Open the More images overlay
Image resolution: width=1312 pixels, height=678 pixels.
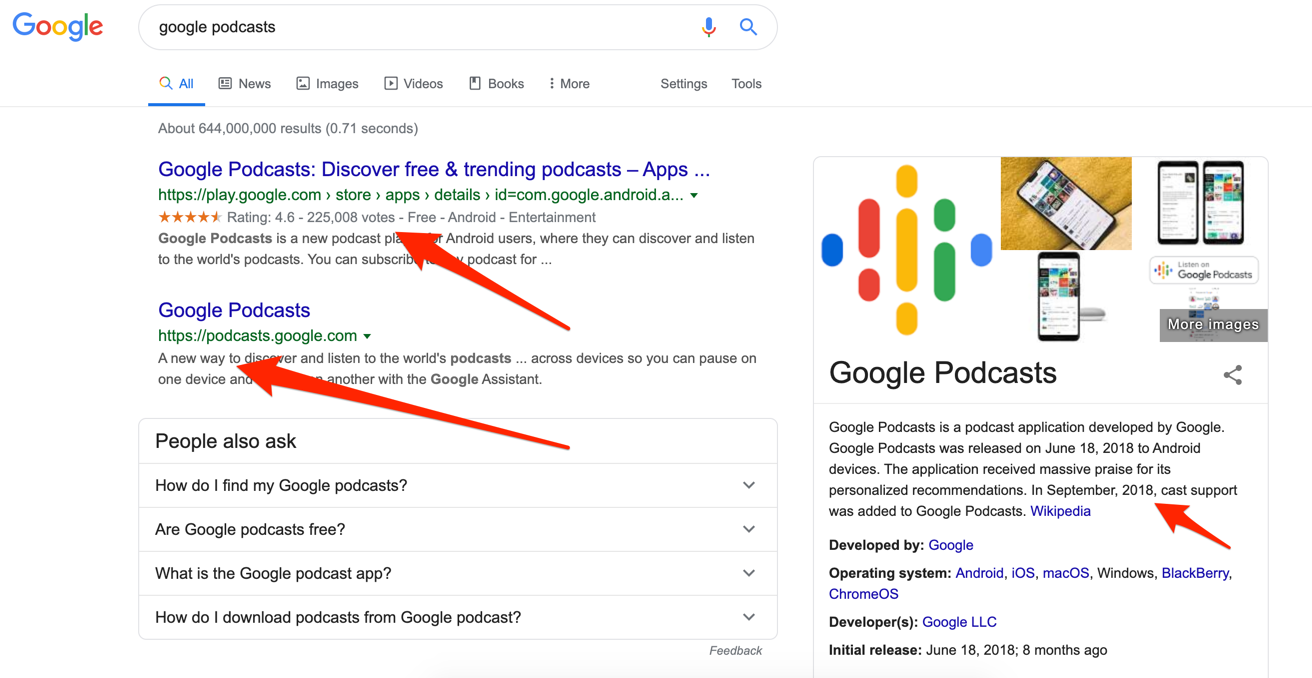[1213, 324]
